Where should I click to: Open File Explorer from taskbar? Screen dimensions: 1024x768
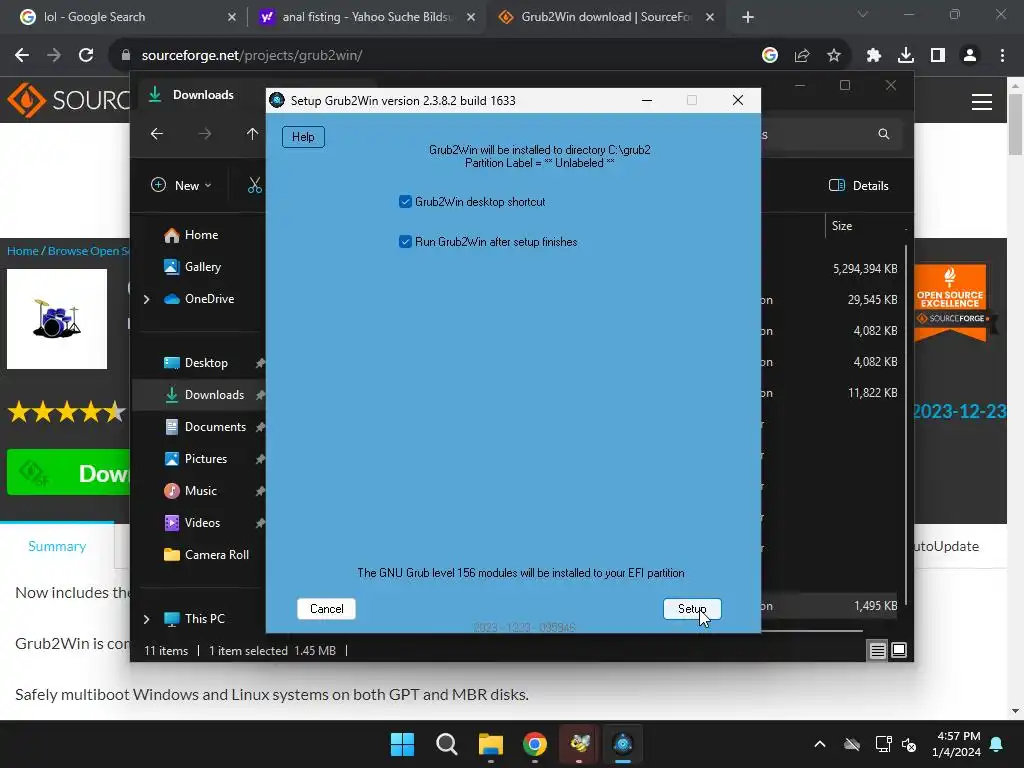click(x=490, y=744)
